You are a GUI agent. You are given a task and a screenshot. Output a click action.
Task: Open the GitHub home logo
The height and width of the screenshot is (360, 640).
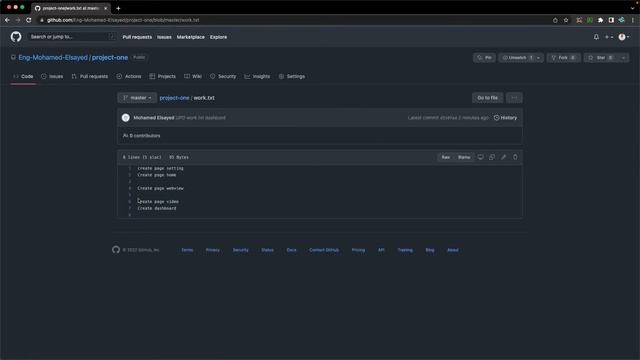pyautogui.click(x=16, y=37)
